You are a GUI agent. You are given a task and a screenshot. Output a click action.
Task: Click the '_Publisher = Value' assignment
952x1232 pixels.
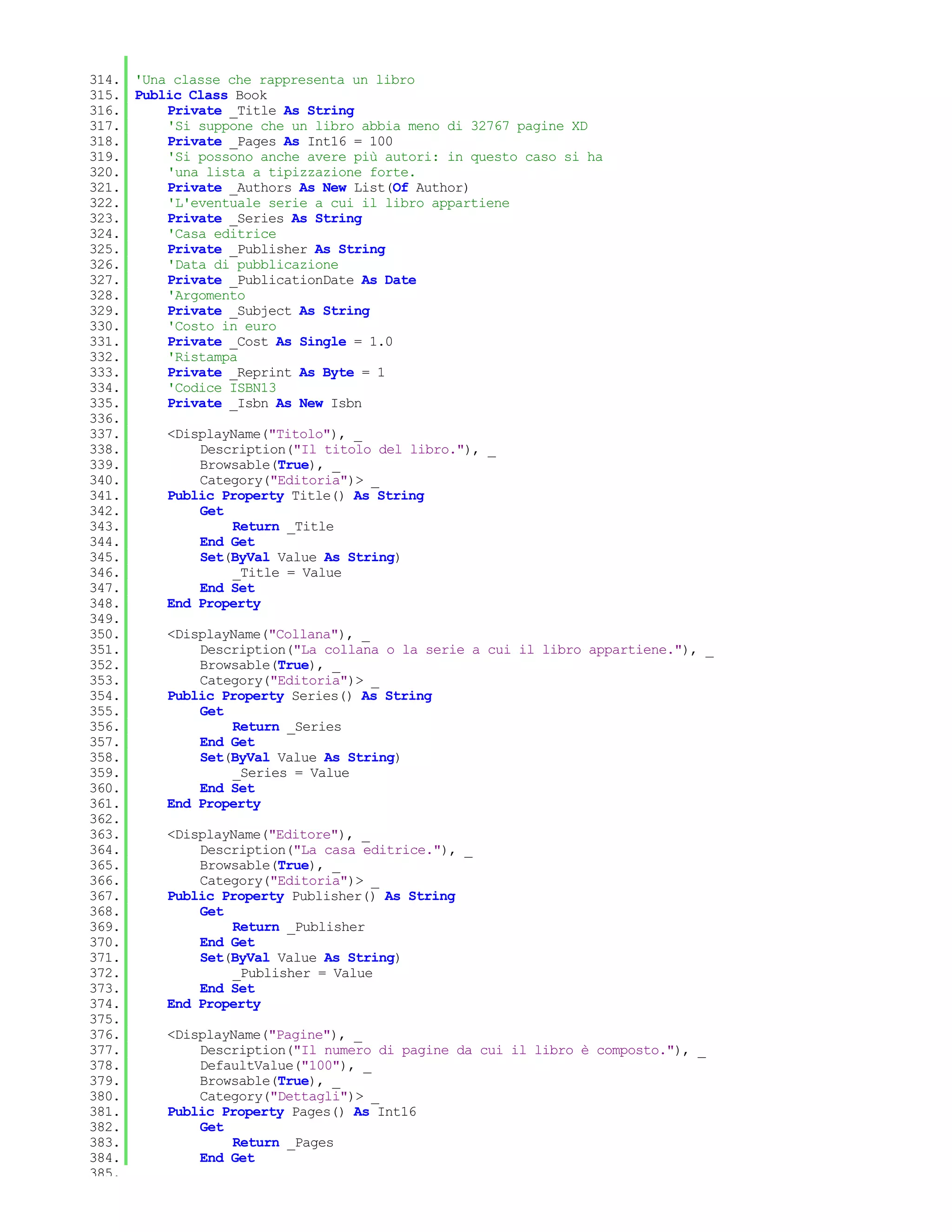tap(303, 973)
